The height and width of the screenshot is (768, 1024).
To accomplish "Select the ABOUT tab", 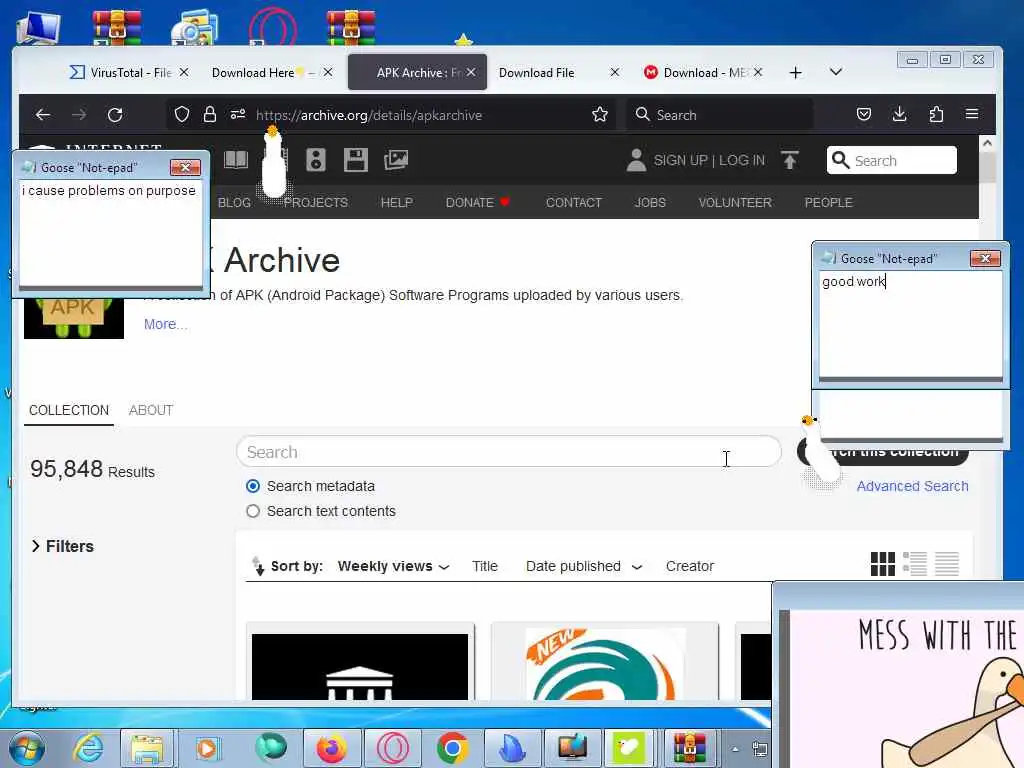I will click(151, 410).
